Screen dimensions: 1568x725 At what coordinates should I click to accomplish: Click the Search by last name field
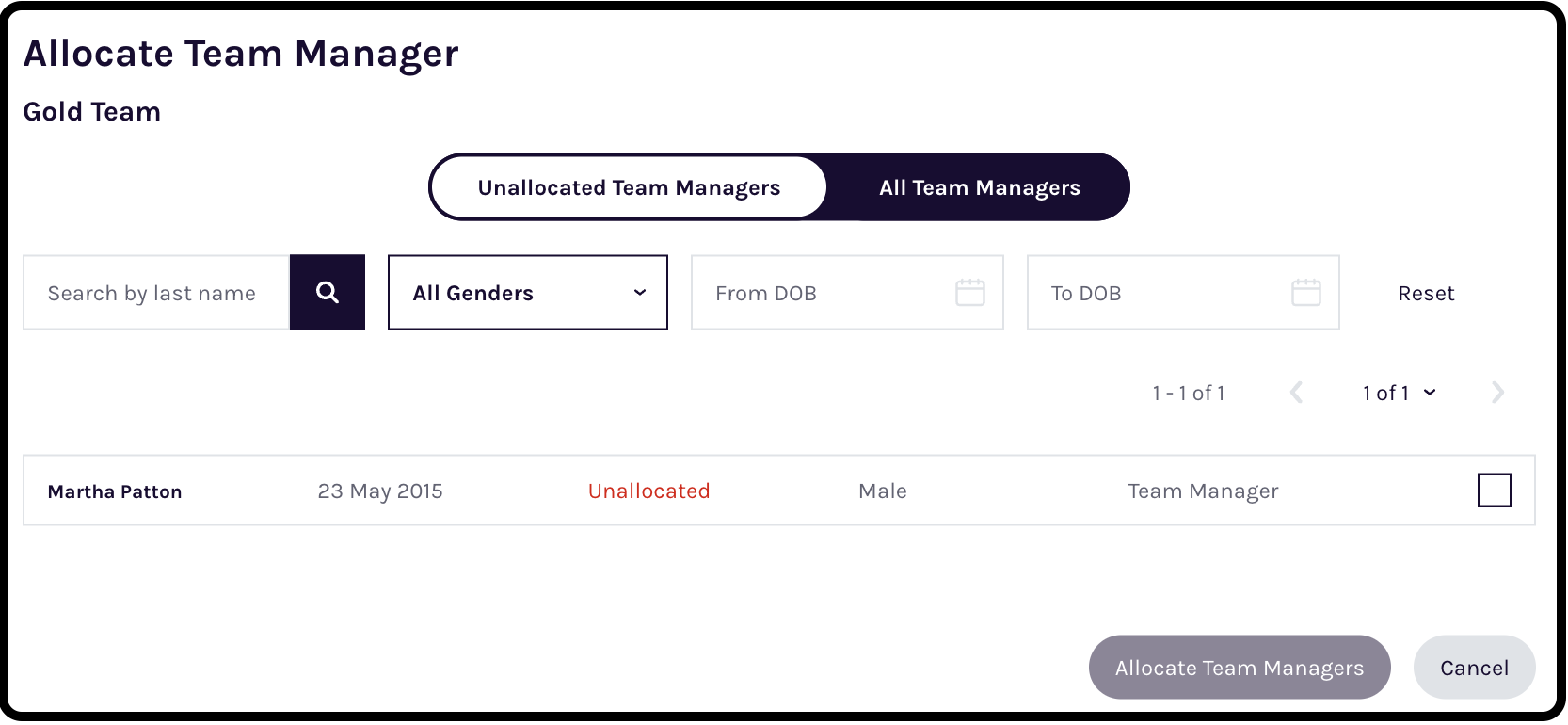click(x=155, y=292)
